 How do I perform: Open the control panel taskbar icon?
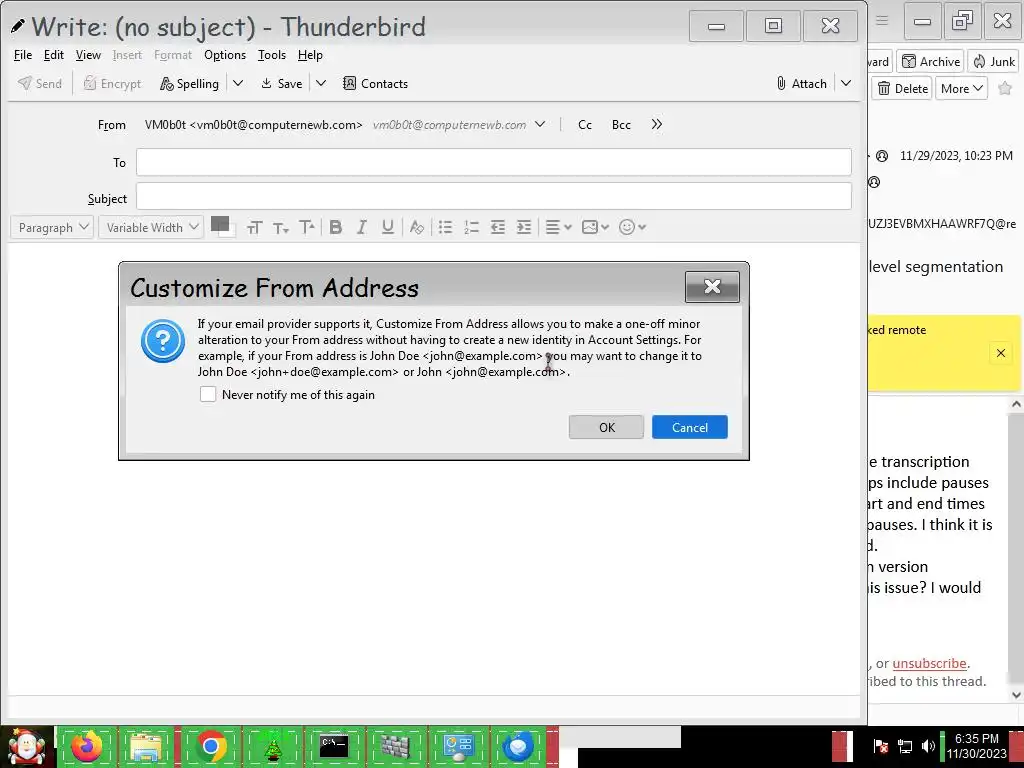(x=457, y=746)
